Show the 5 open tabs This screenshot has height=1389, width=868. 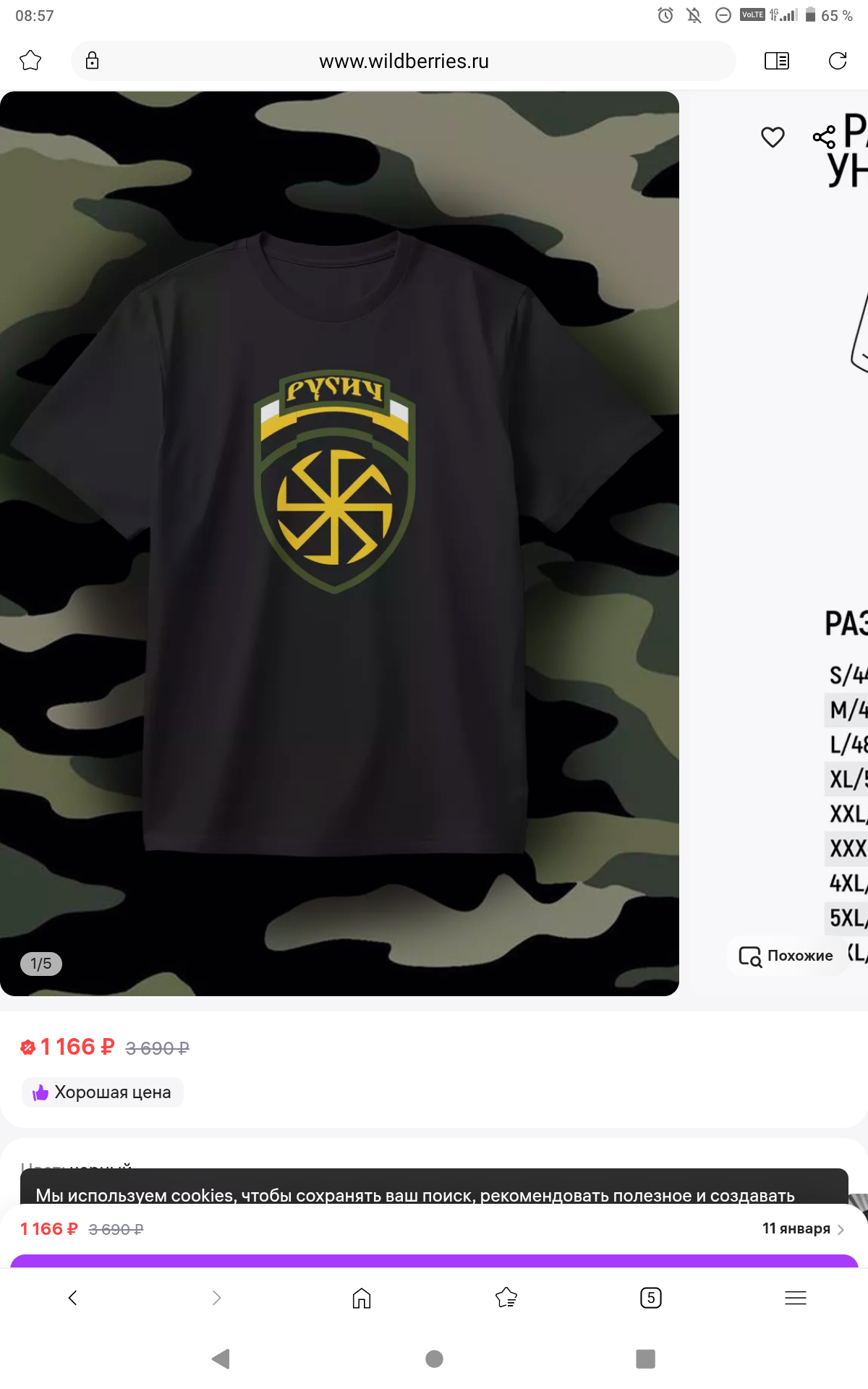(x=651, y=1298)
